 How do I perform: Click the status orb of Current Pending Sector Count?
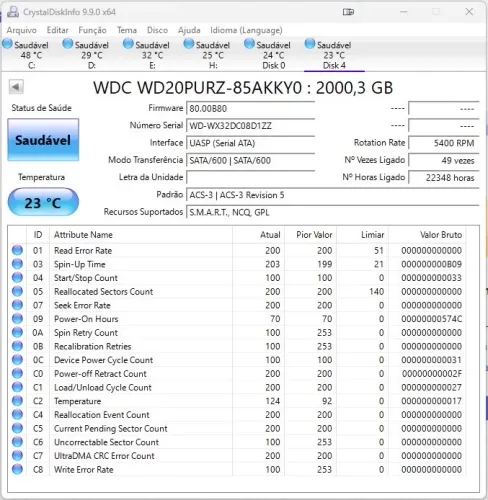(17, 428)
